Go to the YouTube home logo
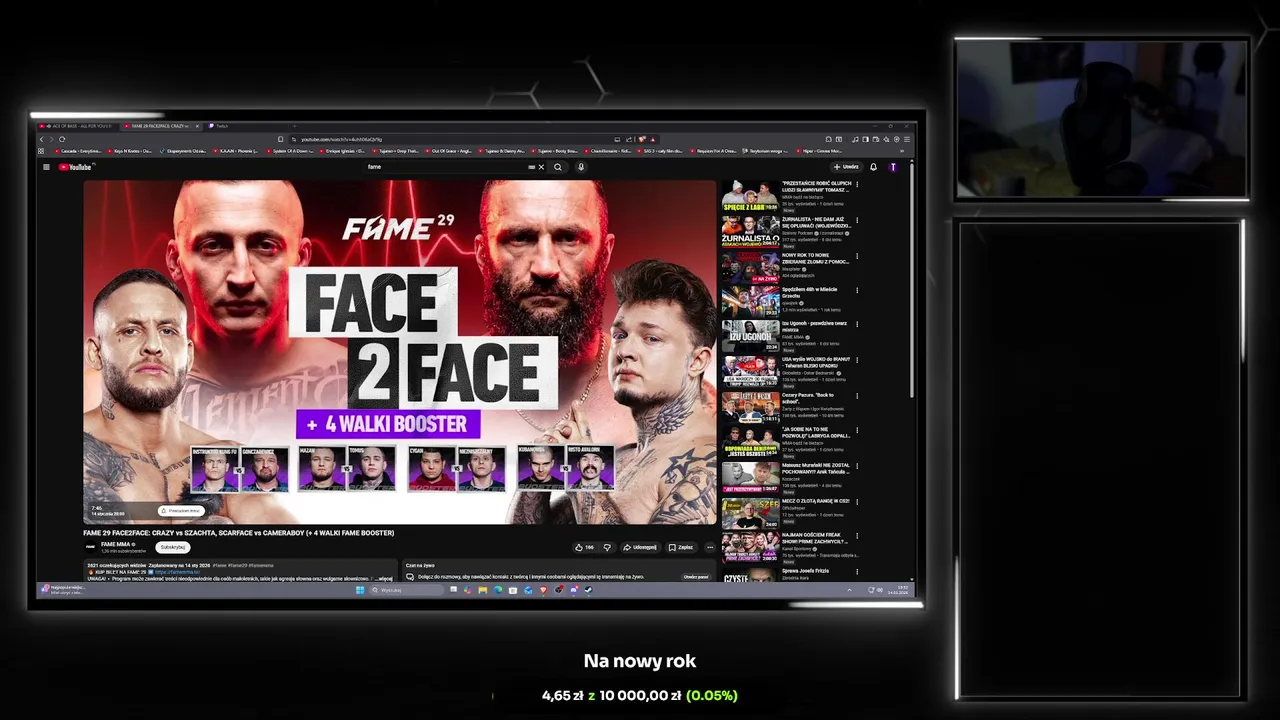The height and width of the screenshot is (720, 1280). [75, 167]
